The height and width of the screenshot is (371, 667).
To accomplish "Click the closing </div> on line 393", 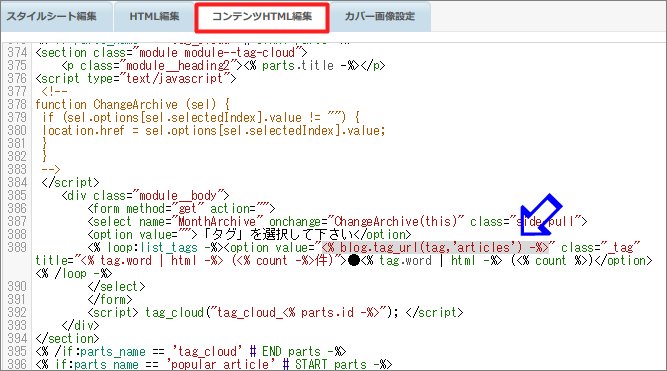I will [x=80, y=325].
